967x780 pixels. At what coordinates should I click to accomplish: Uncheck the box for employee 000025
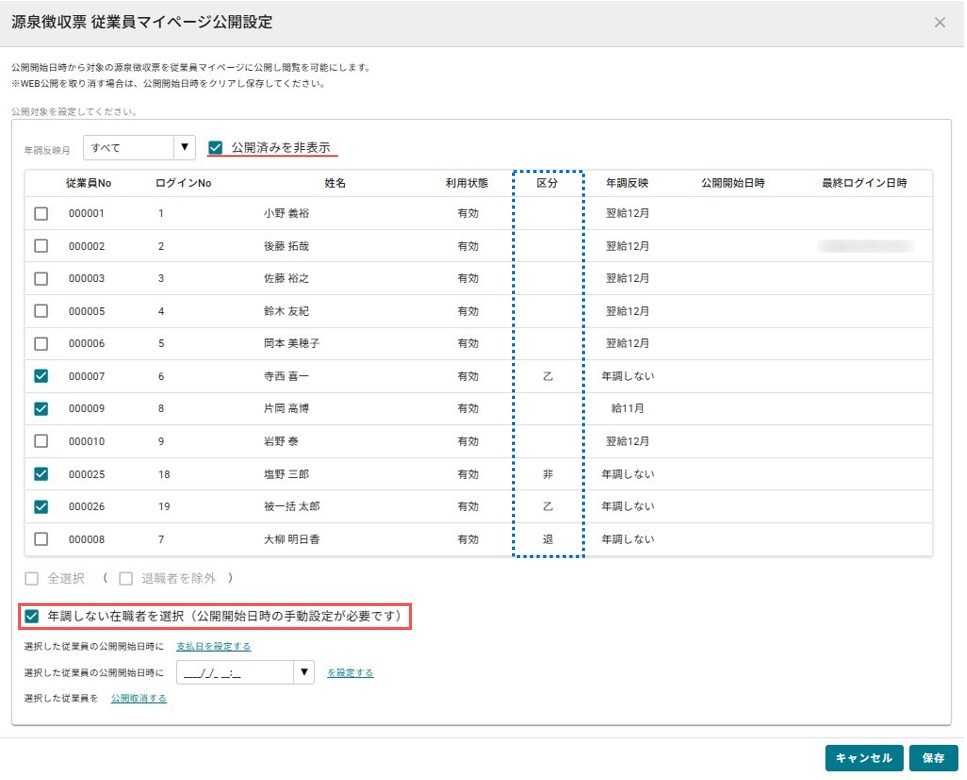click(x=41, y=474)
